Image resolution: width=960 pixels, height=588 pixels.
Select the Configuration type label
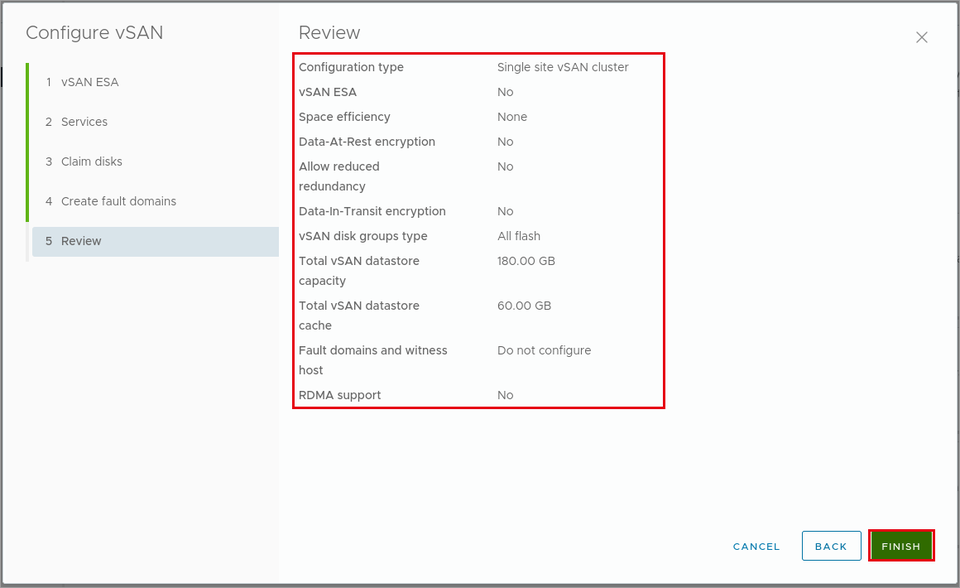[351, 67]
